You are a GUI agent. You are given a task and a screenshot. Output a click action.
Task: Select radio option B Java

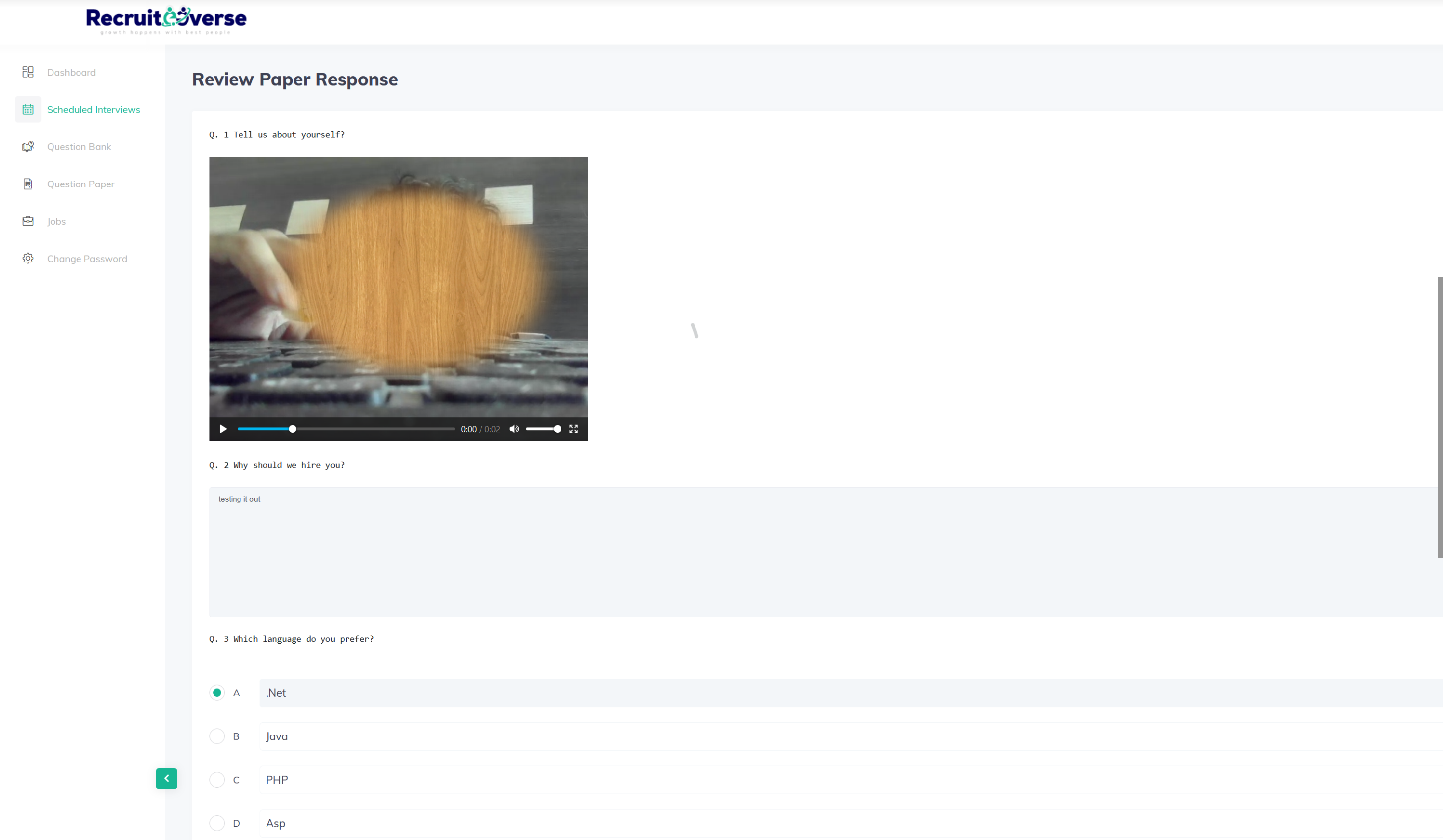click(217, 736)
